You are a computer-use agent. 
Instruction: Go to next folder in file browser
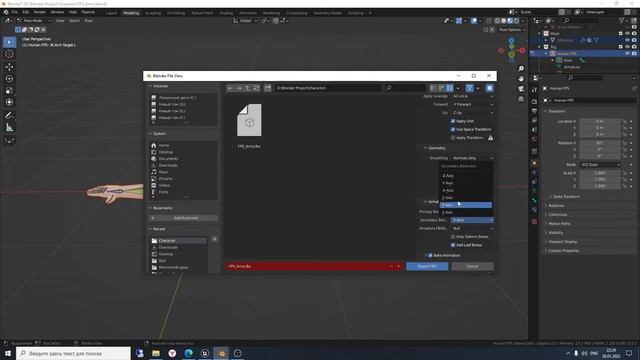coord(239,88)
